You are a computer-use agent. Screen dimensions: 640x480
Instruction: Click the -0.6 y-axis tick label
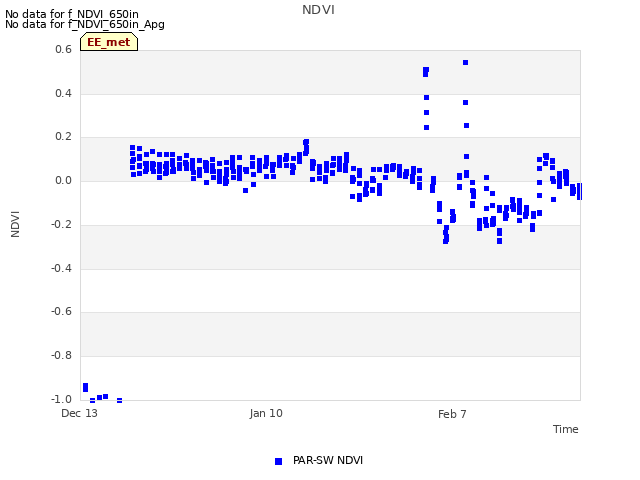(62, 312)
